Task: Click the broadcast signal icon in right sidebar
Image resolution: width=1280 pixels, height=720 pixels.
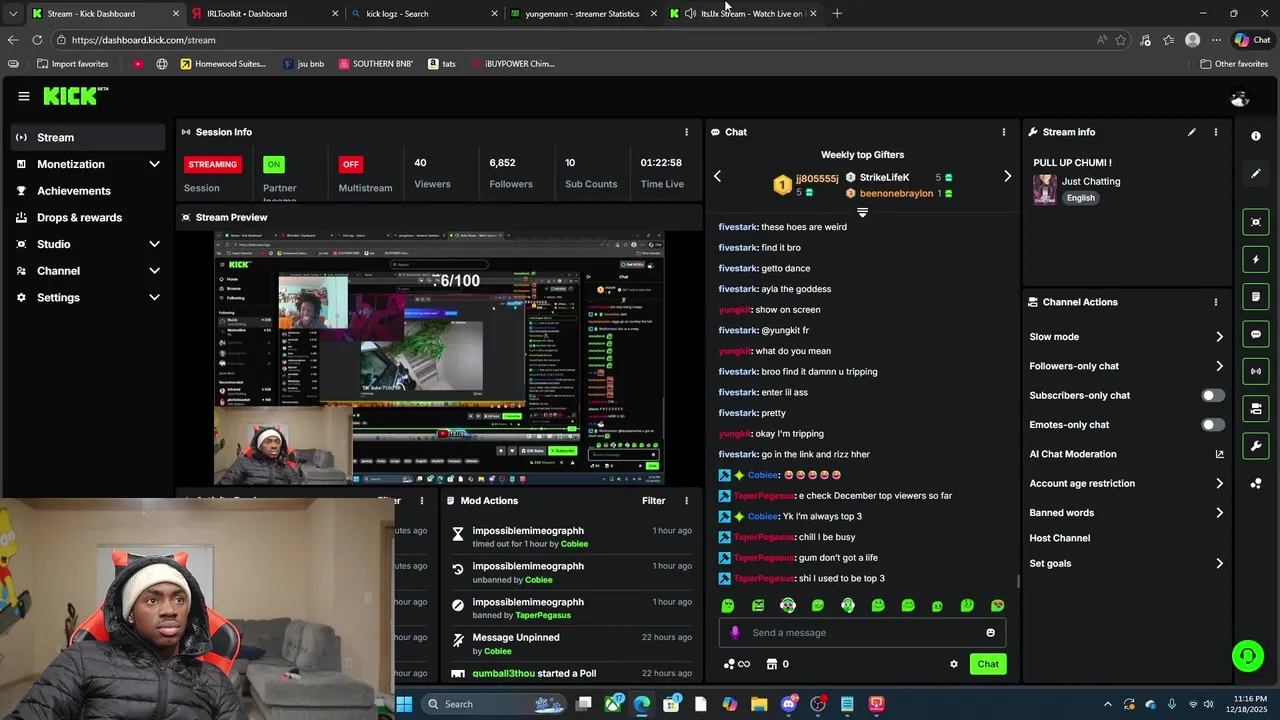Action: tap(1256, 371)
